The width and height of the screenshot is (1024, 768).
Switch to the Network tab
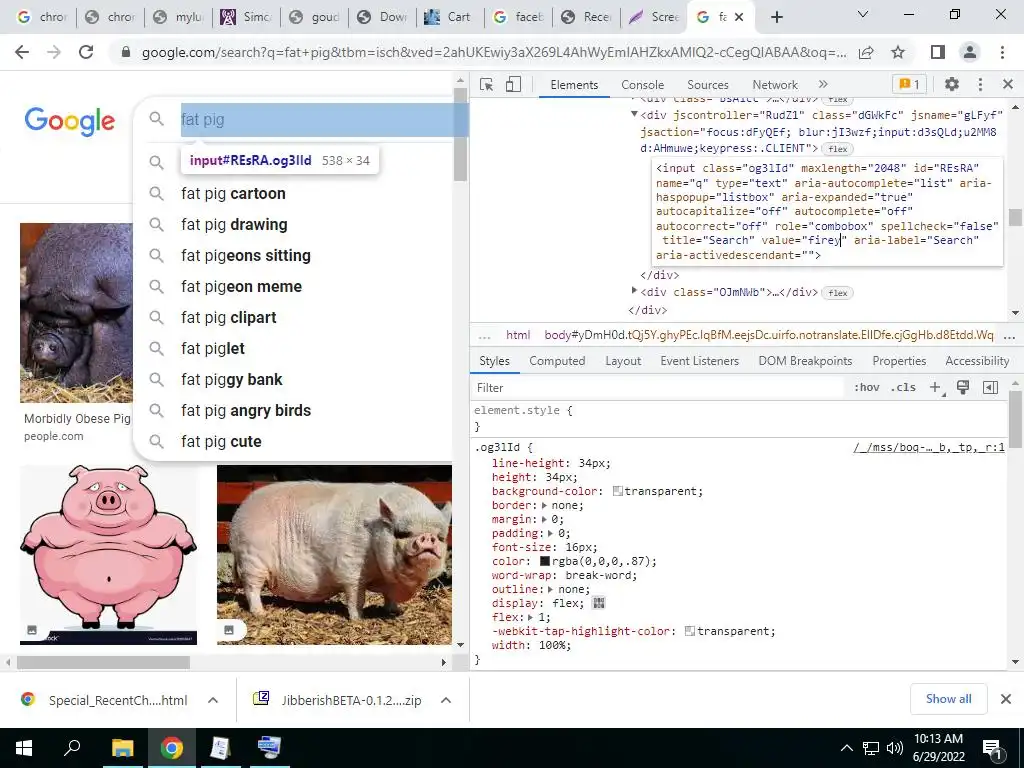pyautogui.click(x=775, y=85)
